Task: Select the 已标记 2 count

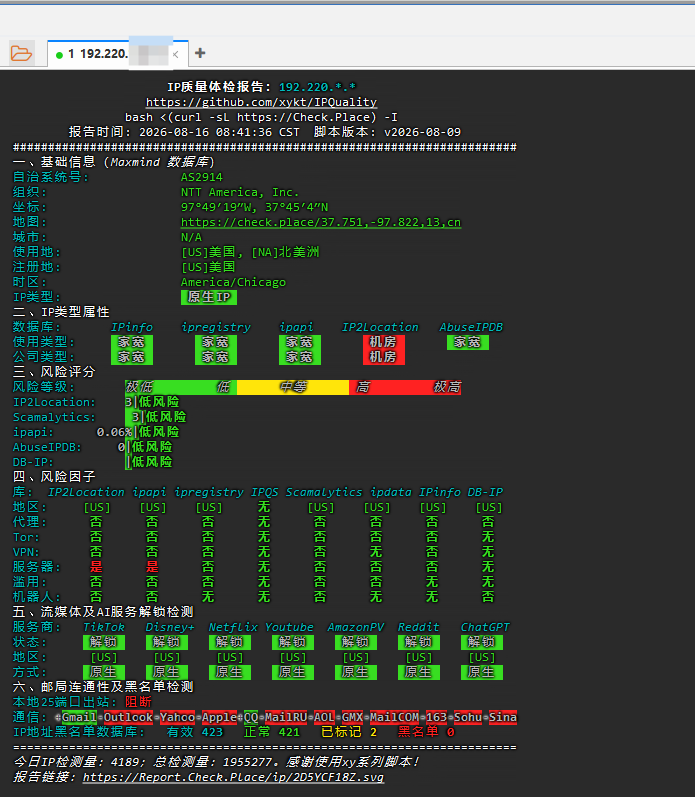Action: pos(349,732)
